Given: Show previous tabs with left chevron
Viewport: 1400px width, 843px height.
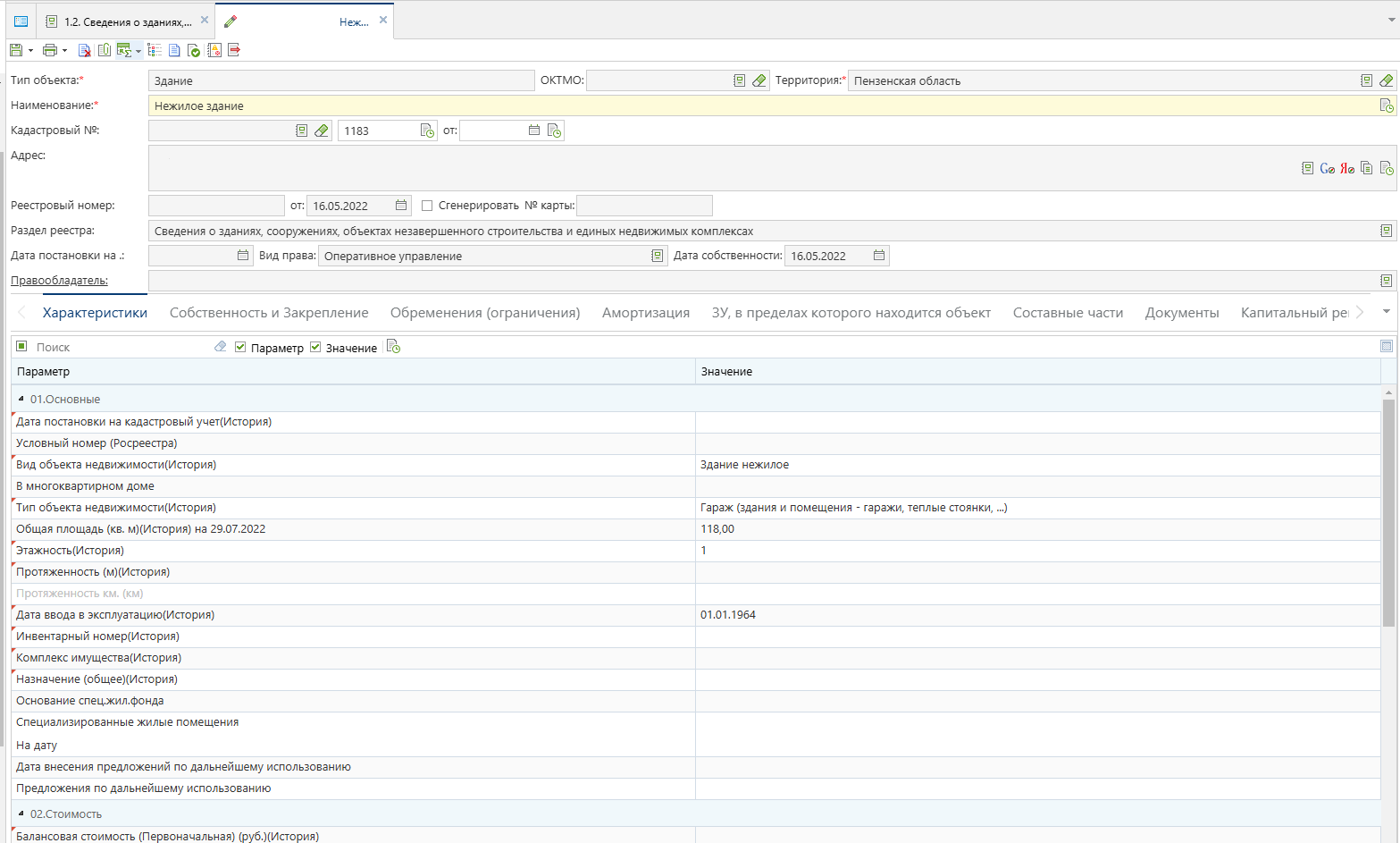Looking at the screenshot, I should (22, 313).
